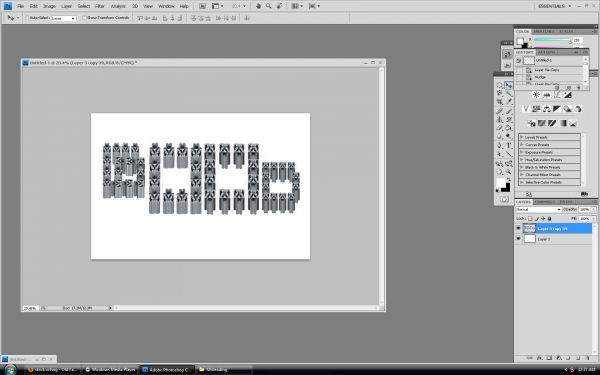Toggle Quick Mask mode button
This screenshot has height=375, width=600.
504,199
